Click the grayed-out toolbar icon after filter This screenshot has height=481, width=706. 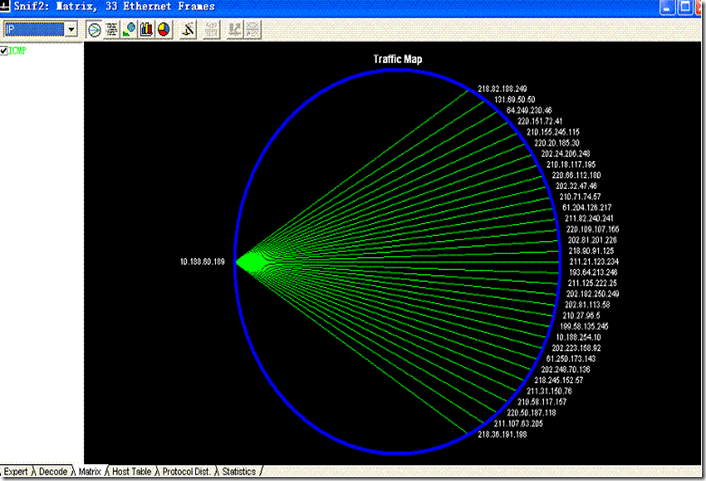[211, 29]
